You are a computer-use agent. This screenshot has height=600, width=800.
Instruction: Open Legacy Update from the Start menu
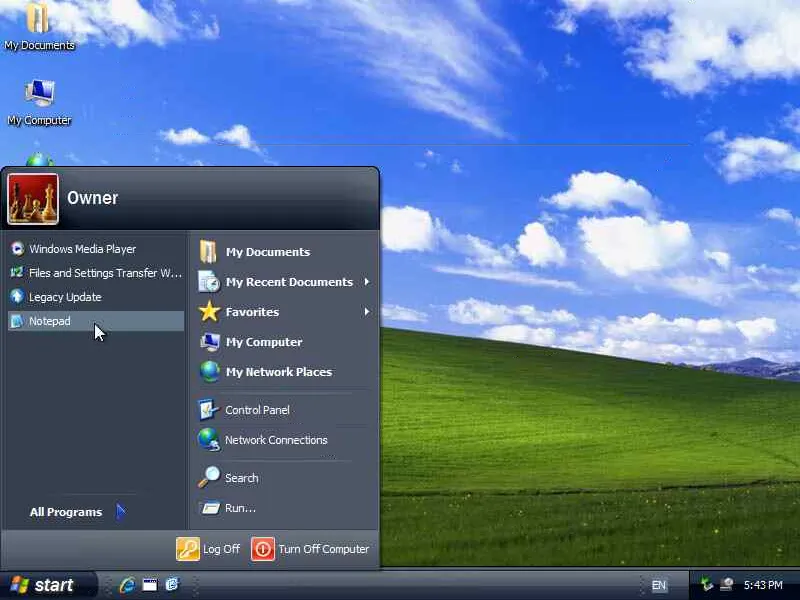tap(96, 297)
